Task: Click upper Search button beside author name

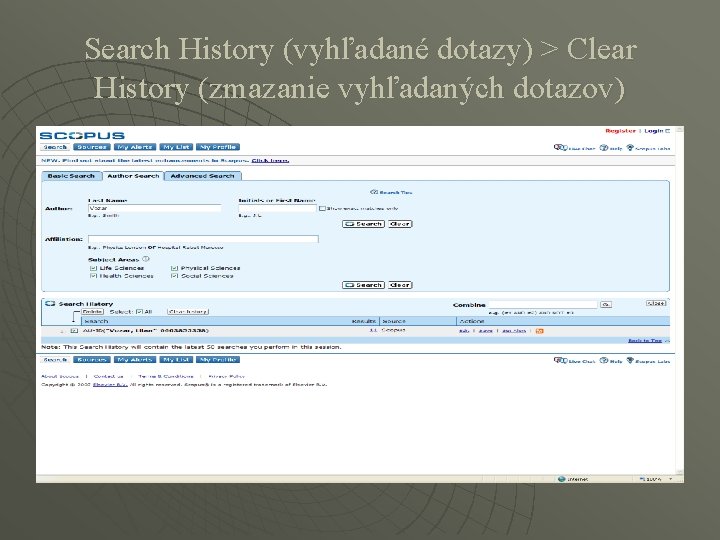Action: (363, 224)
